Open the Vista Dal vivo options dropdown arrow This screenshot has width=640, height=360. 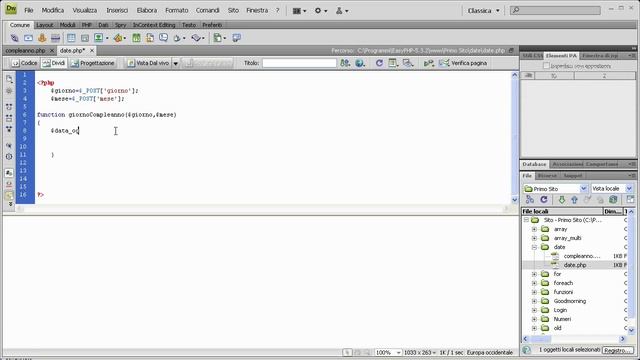176,63
